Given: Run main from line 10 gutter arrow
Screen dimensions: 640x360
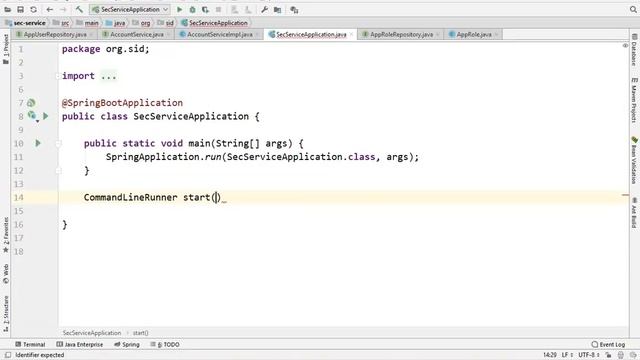Looking at the screenshot, I should pos(38,143).
